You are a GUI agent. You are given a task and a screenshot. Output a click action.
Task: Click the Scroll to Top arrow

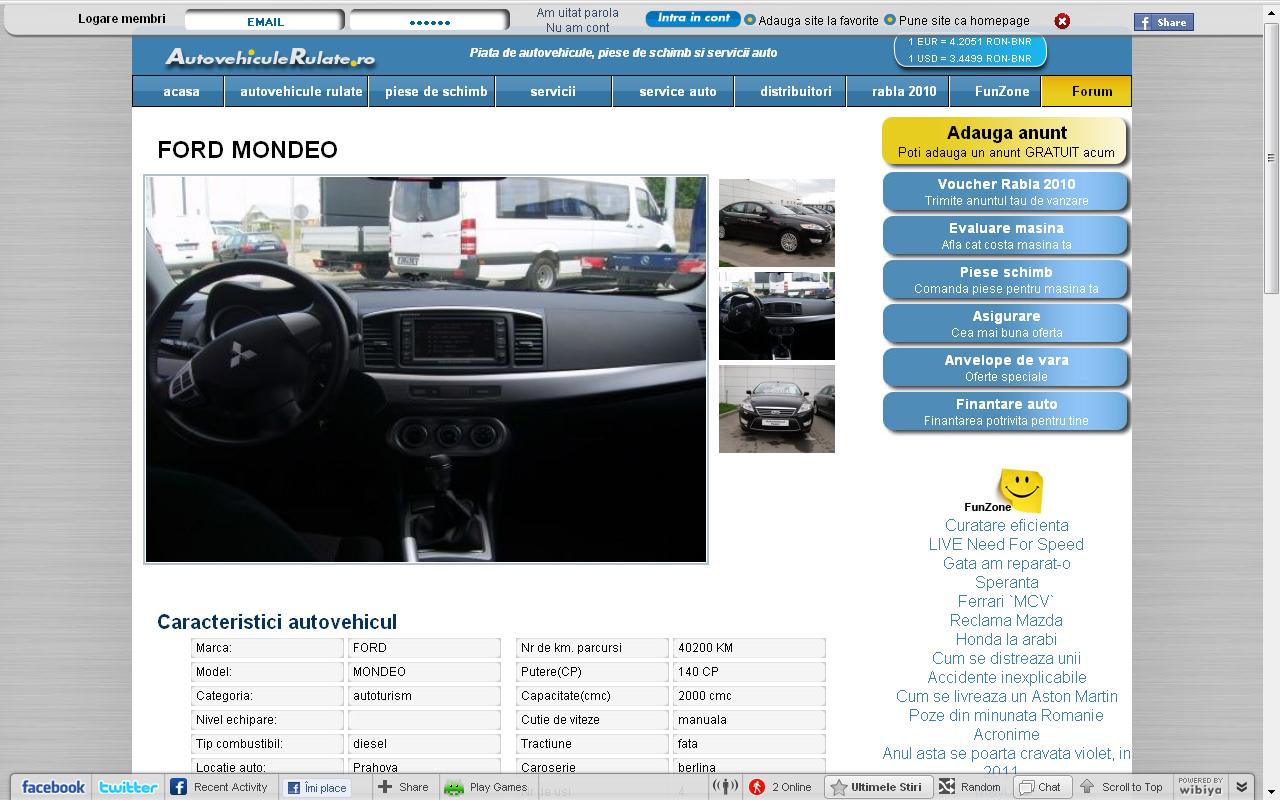tap(1087, 787)
